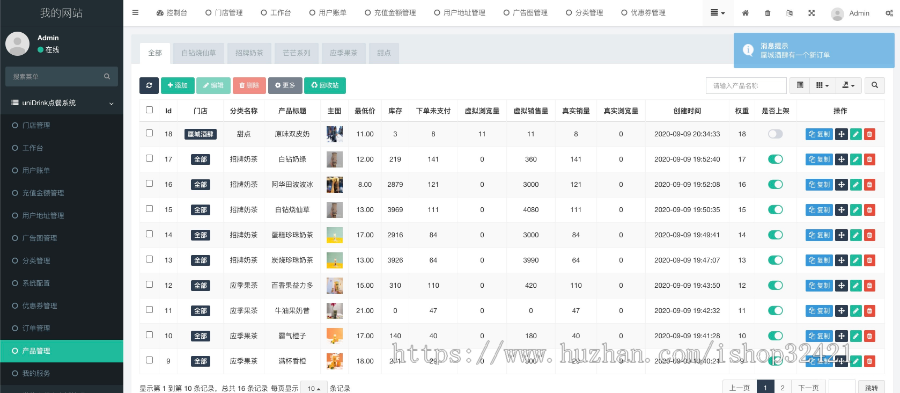Open the column visibility grid dropdown
This screenshot has height=393, width=900.
click(x=823, y=85)
